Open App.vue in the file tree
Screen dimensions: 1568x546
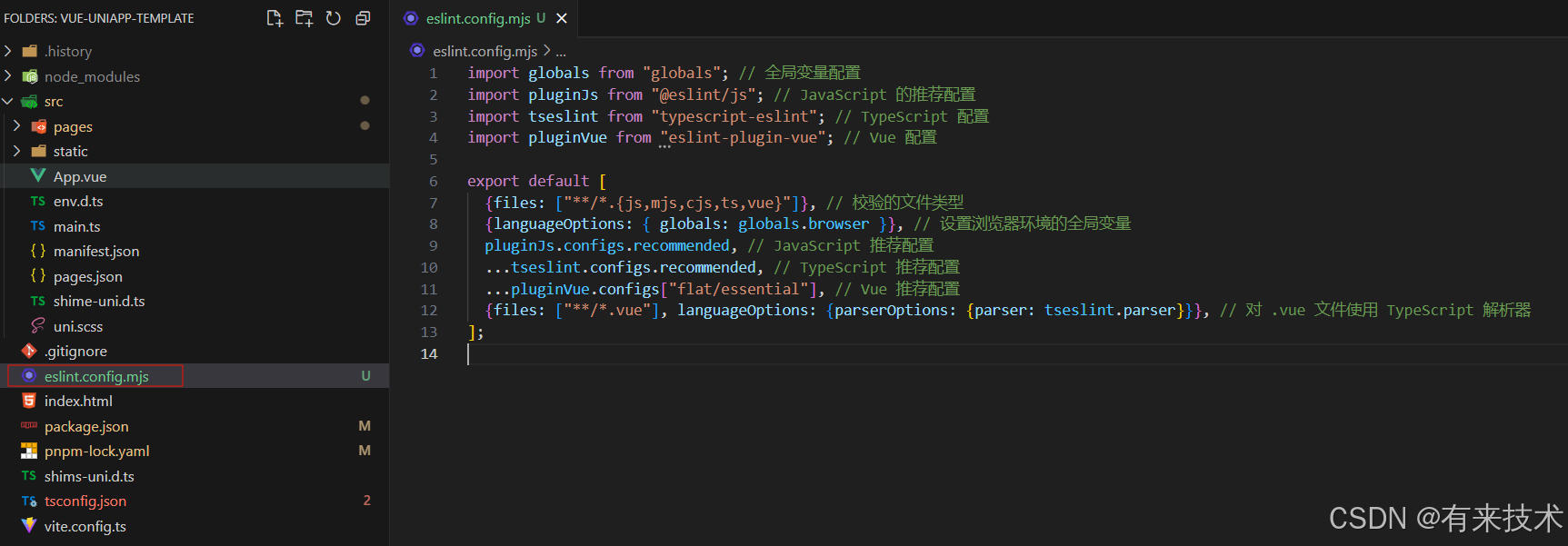pyautogui.click(x=80, y=176)
